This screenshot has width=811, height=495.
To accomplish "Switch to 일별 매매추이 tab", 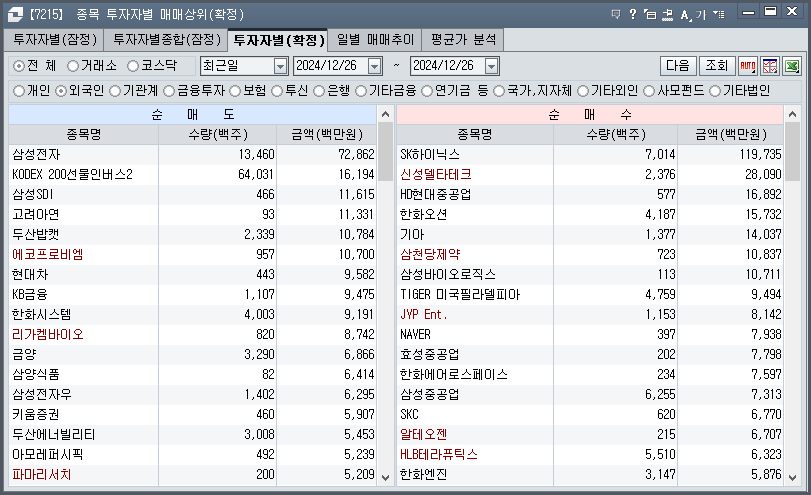I will 375,40.
